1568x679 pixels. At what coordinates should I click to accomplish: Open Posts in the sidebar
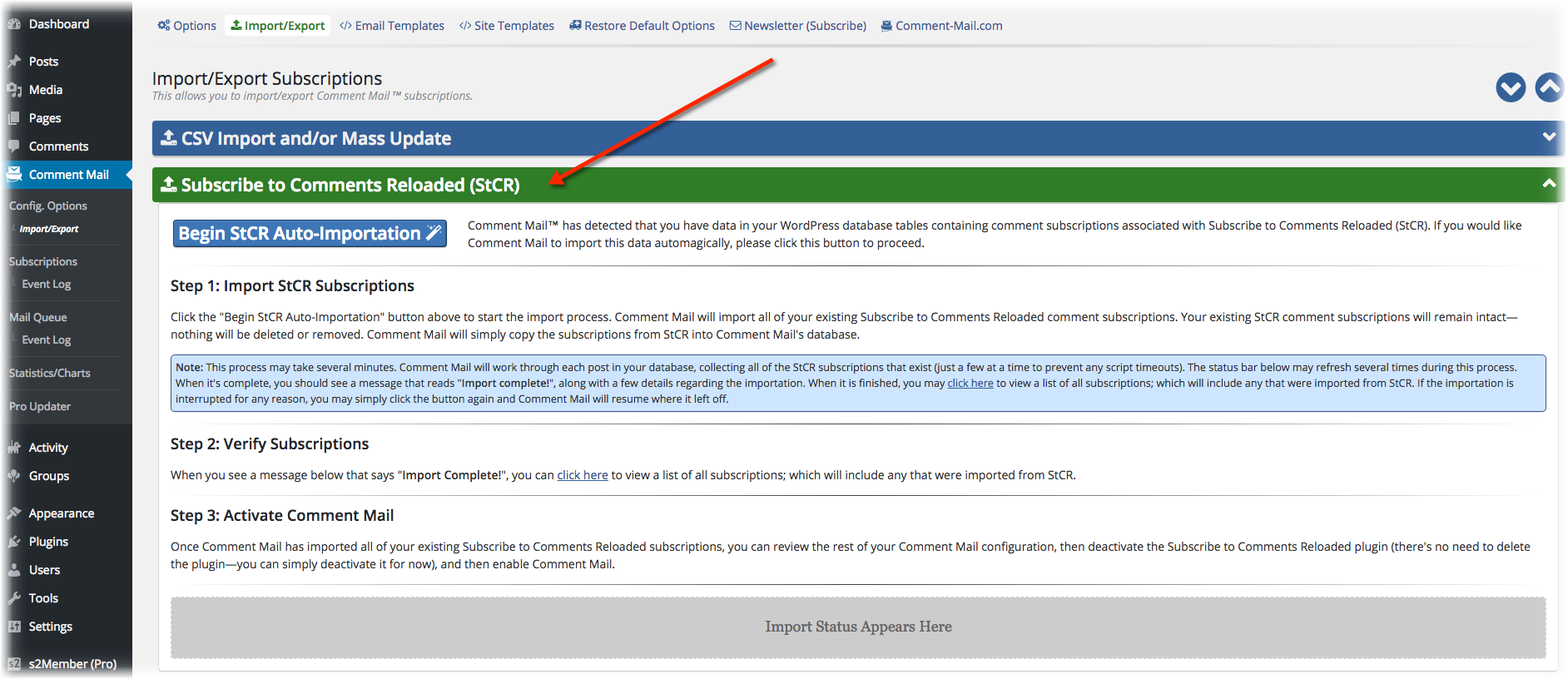coord(43,62)
